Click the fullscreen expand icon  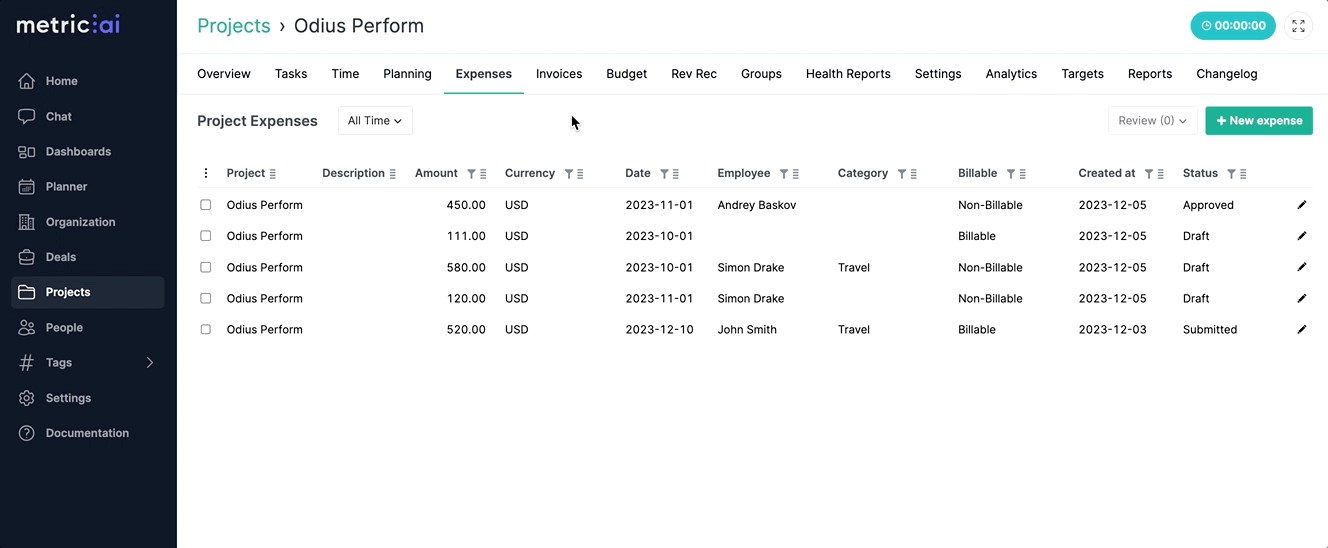(1298, 26)
